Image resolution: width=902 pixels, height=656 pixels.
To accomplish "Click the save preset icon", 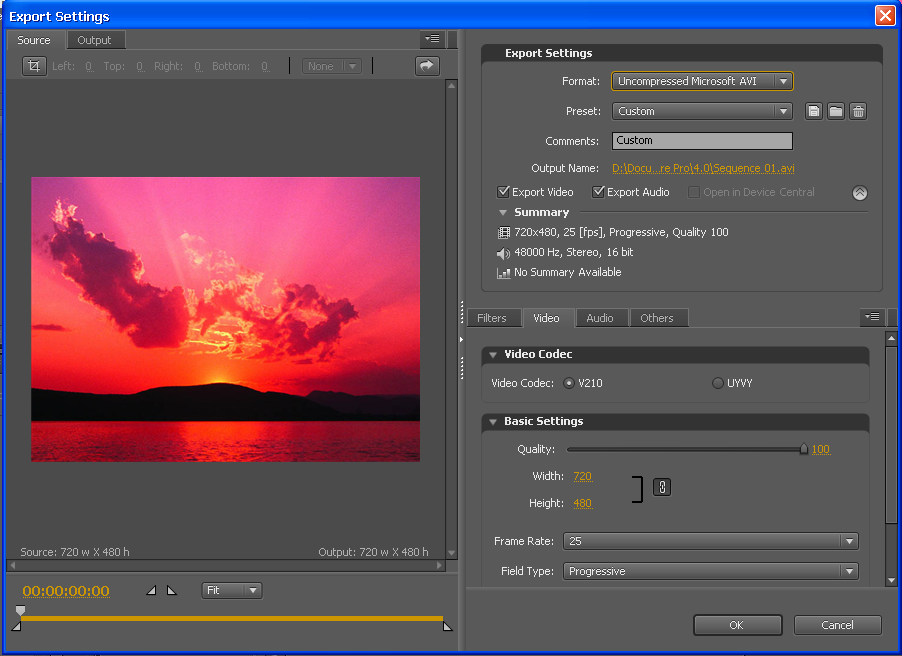I will point(814,111).
